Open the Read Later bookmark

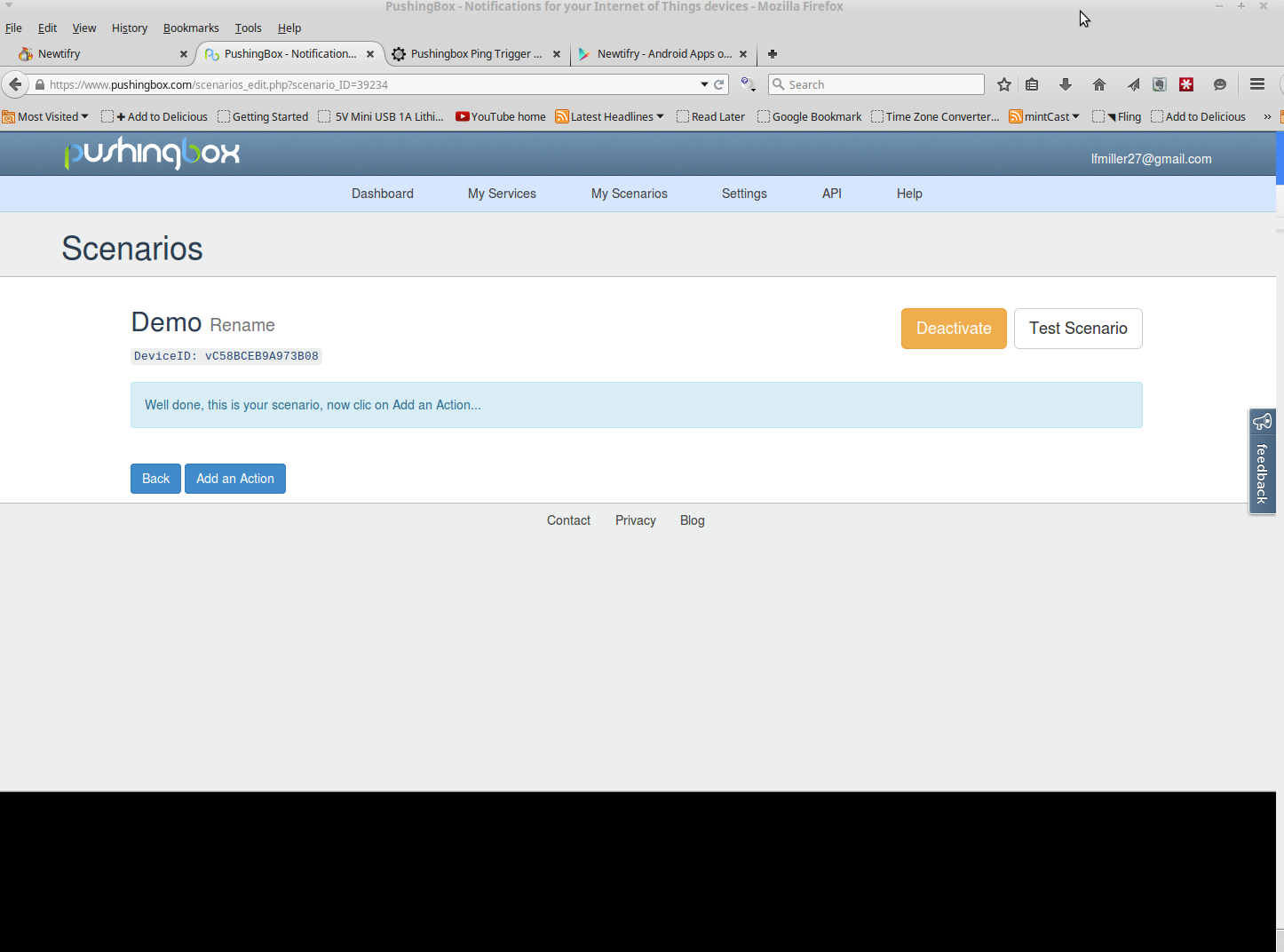(x=710, y=116)
